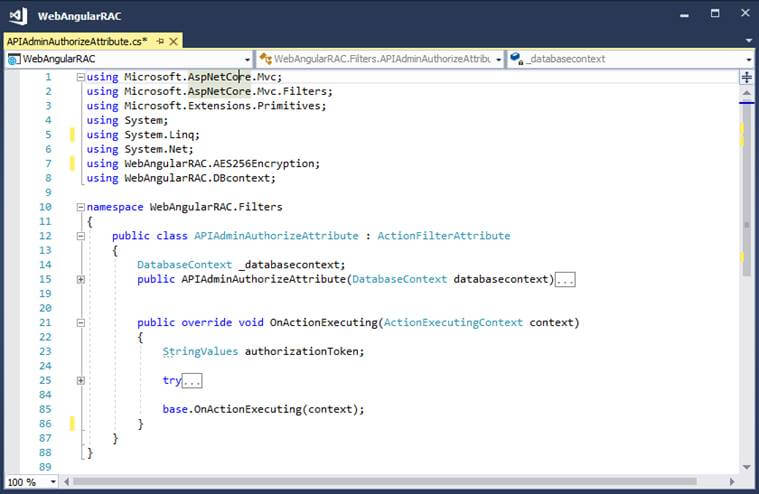Click the DatabaseContext field type on line 14
This screenshot has width=759, height=494.
[184, 265]
